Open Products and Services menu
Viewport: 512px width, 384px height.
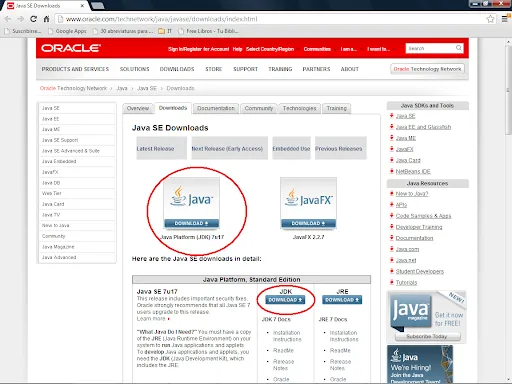point(75,69)
